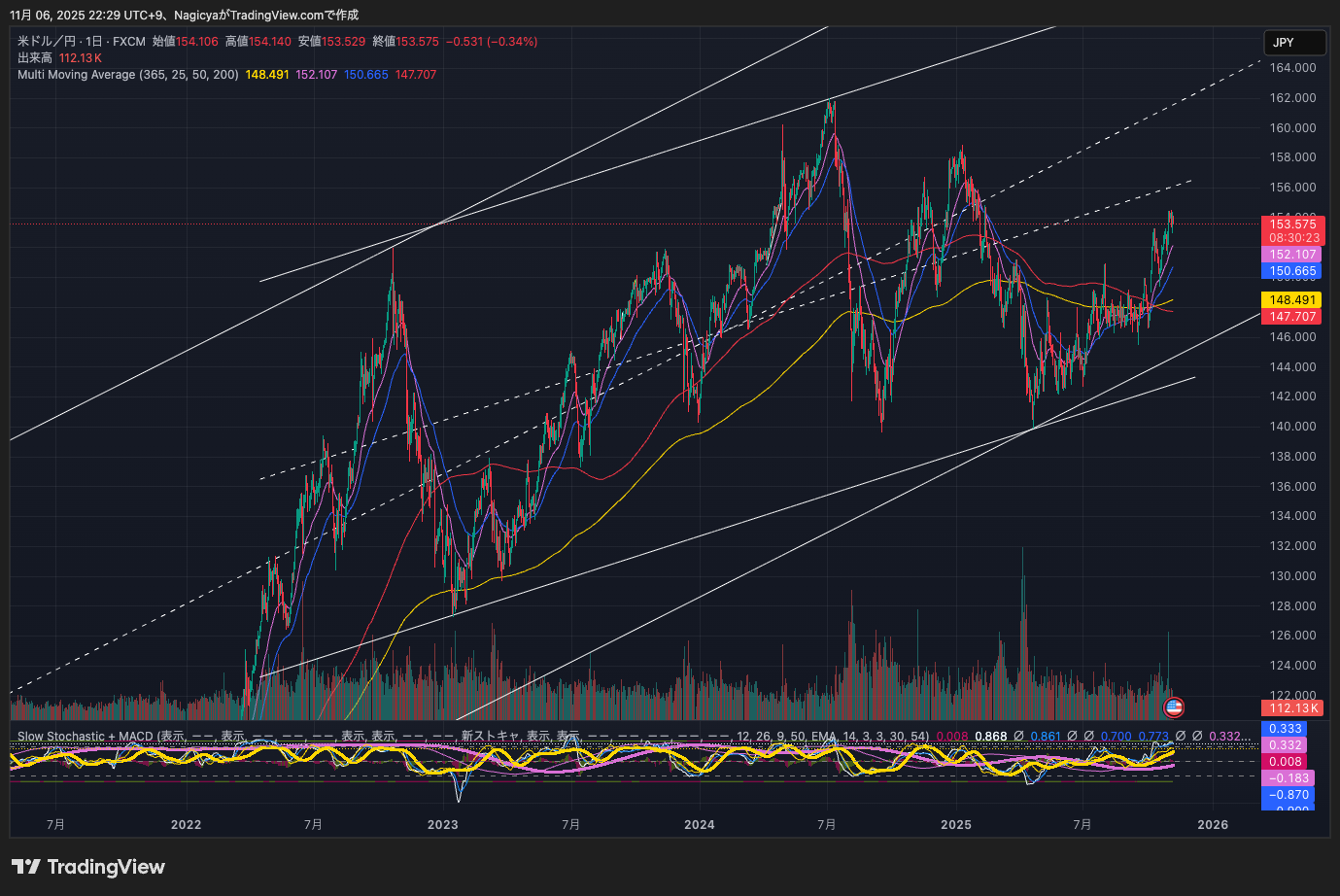1340x896 pixels.
Task: Click the red 147.707 price axis tag
Action: click(x=1292, y=317)
